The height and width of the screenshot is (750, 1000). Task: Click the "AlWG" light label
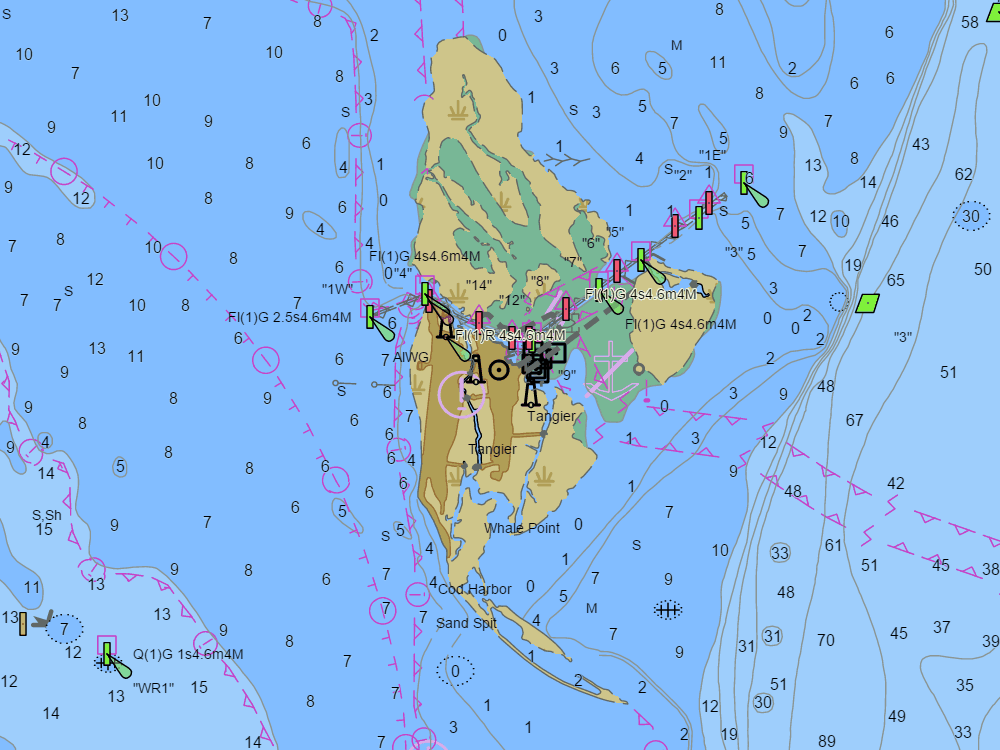(x=411, y=357)
